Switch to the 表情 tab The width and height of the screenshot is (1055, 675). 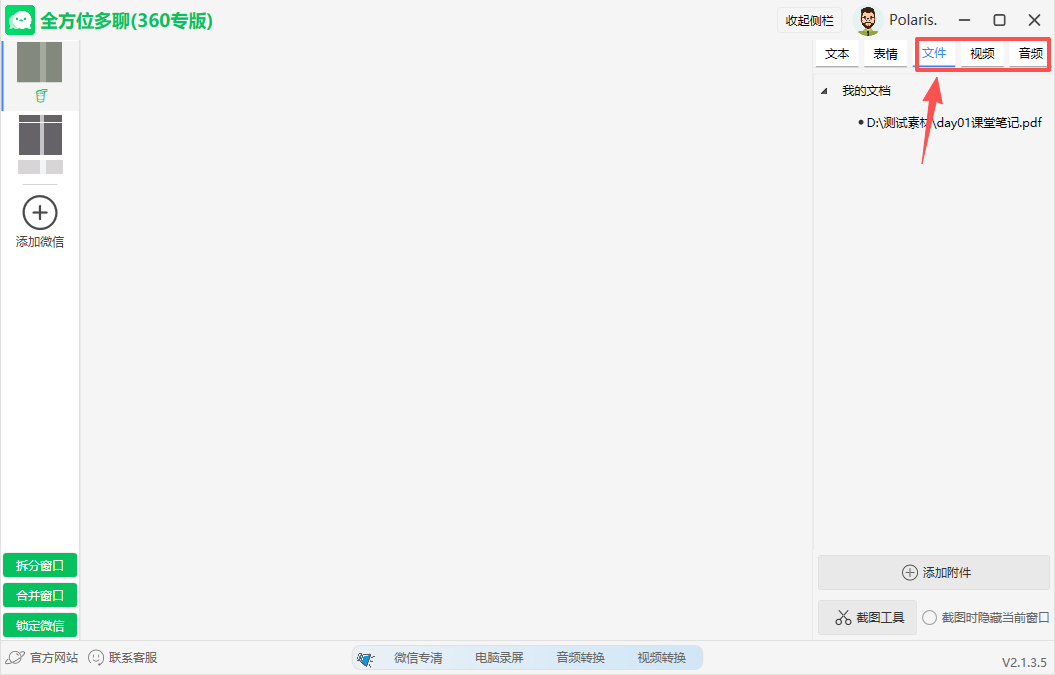click(x=884, y=53)
